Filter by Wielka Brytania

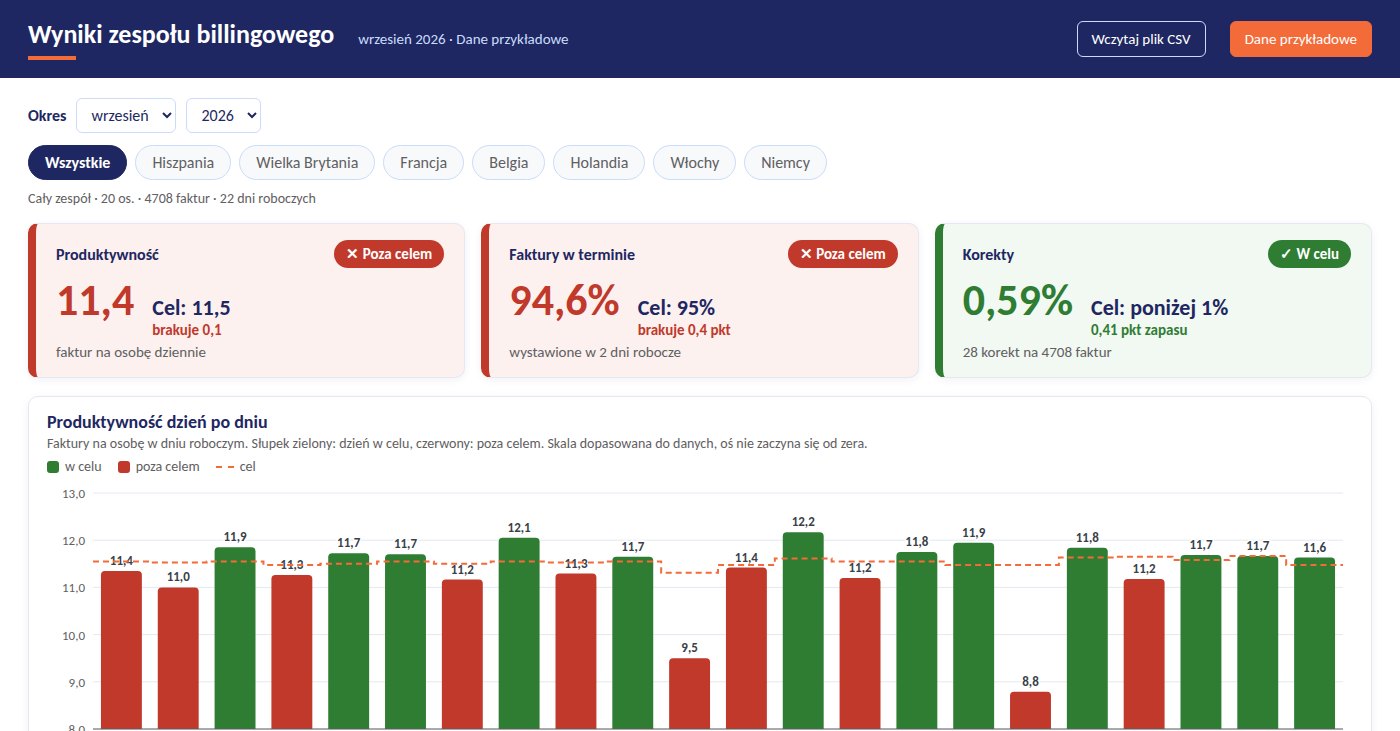307,163
